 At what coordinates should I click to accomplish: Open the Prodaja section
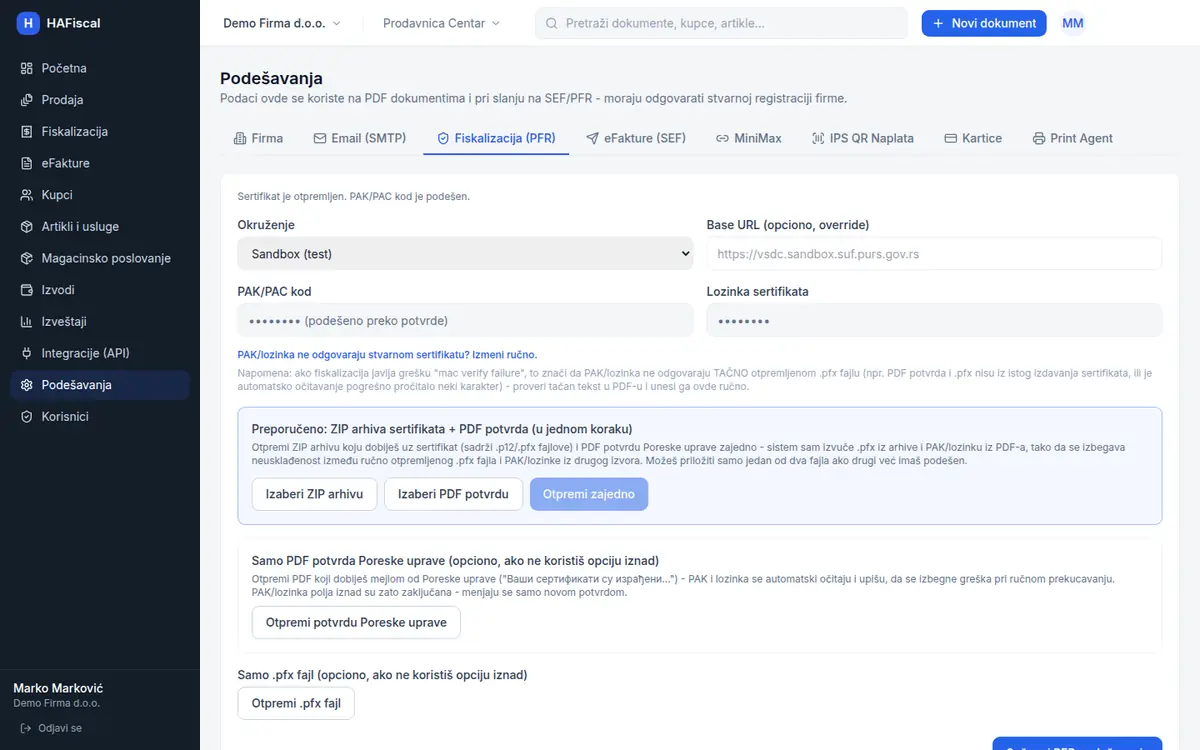pos(100,100)
